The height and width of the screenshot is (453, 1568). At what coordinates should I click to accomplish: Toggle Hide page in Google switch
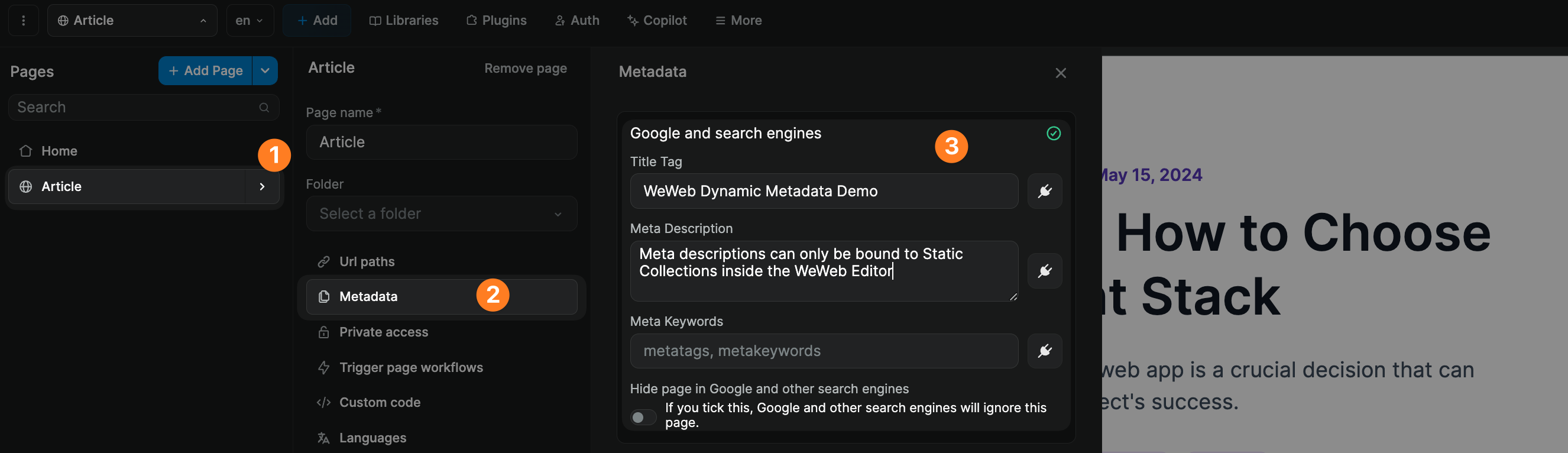pos(643,417)
